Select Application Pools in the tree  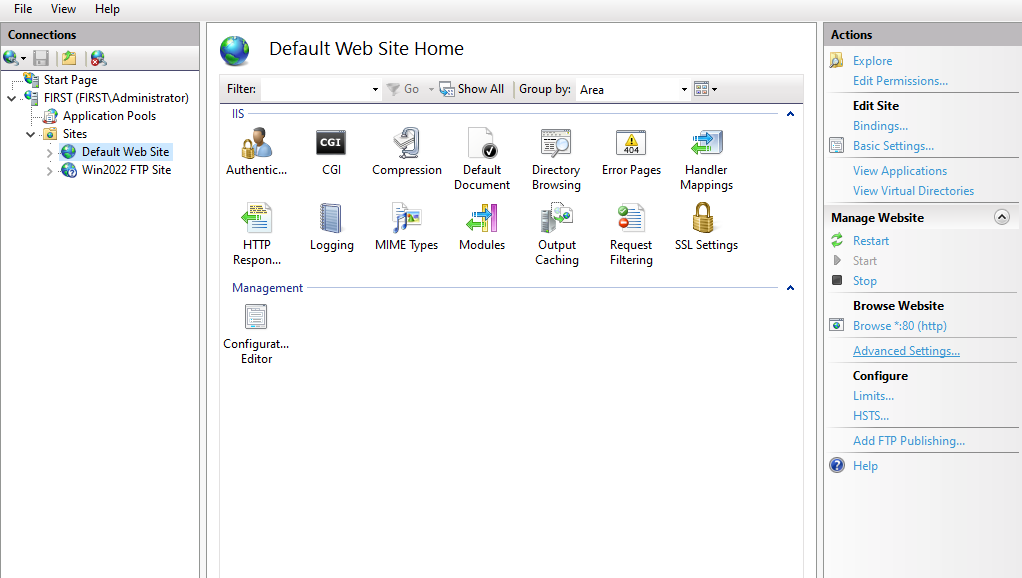tap(110, 116)
